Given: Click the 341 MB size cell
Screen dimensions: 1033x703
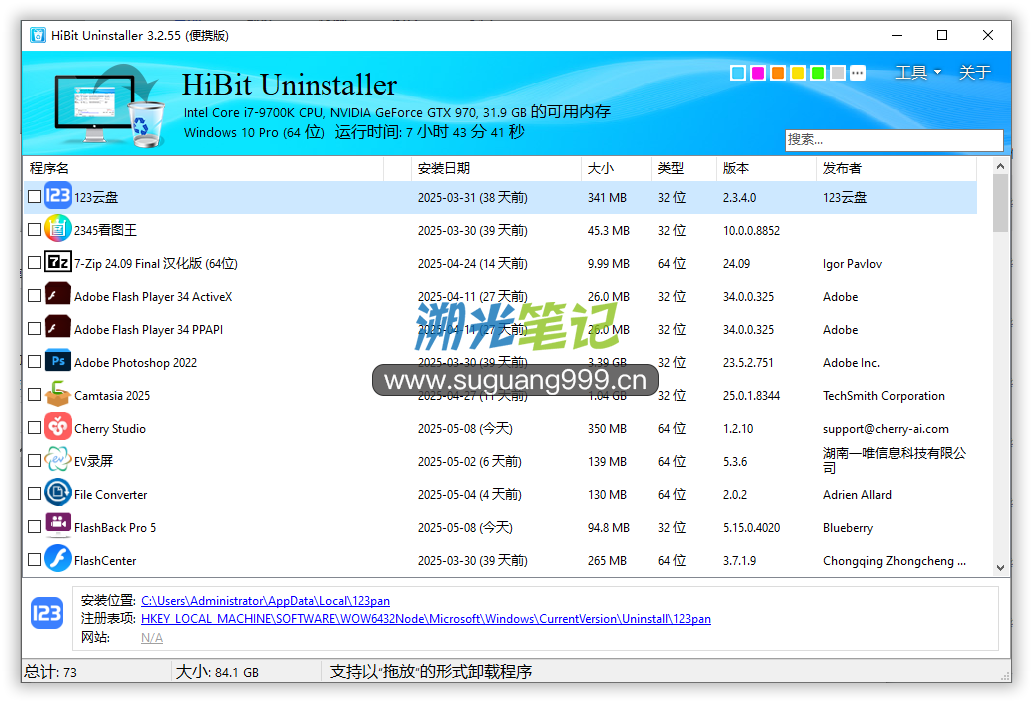Looking at the screenshot, I should tap(607, 198).
